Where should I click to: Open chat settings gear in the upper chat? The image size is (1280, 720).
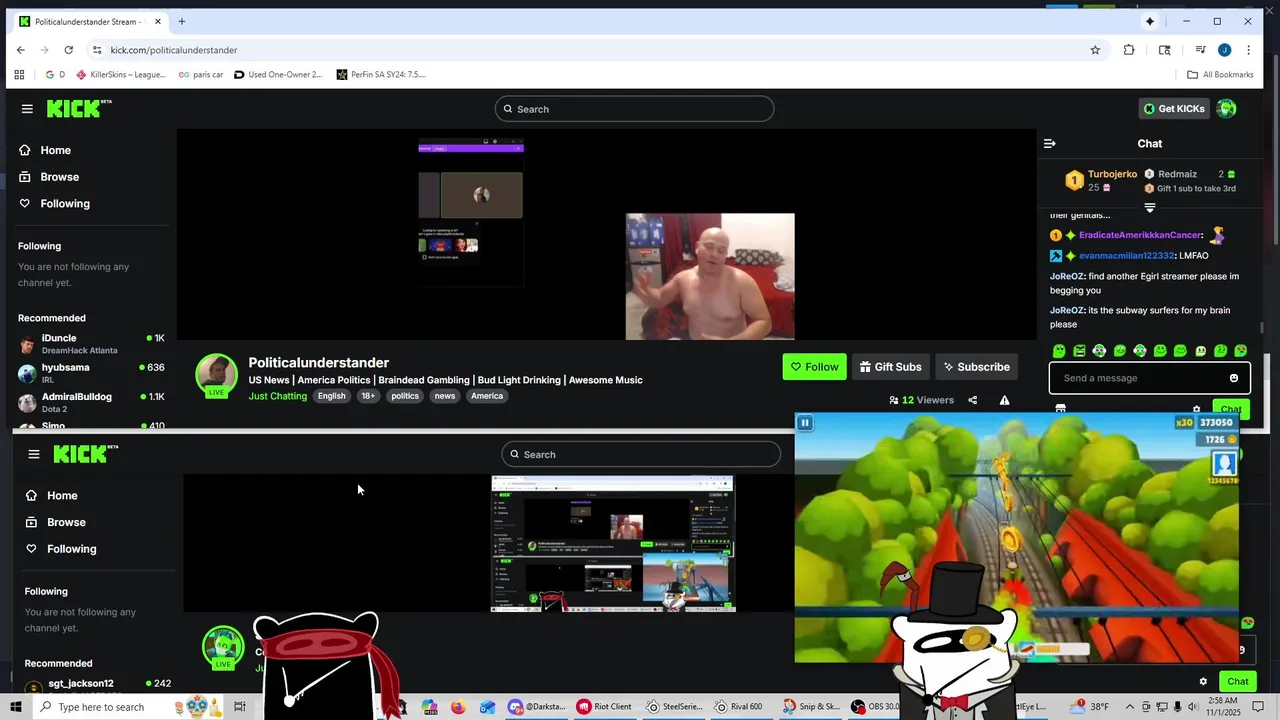point(1196,409)
